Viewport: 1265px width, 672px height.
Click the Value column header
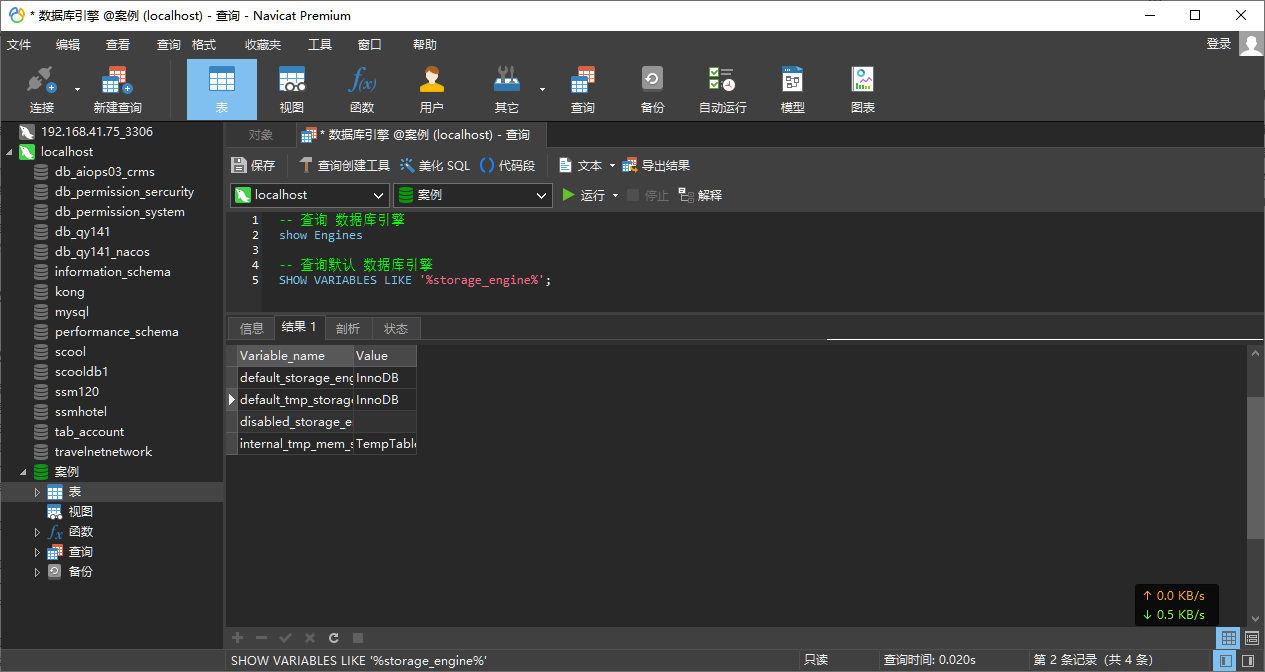[385, 356]
